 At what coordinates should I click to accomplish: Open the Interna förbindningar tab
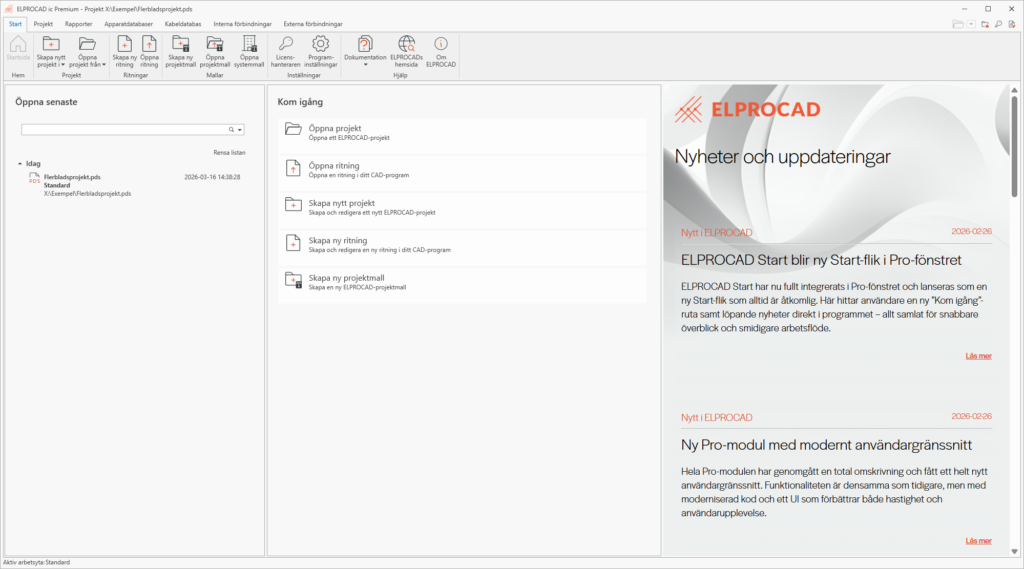click(x=242, y=24)
